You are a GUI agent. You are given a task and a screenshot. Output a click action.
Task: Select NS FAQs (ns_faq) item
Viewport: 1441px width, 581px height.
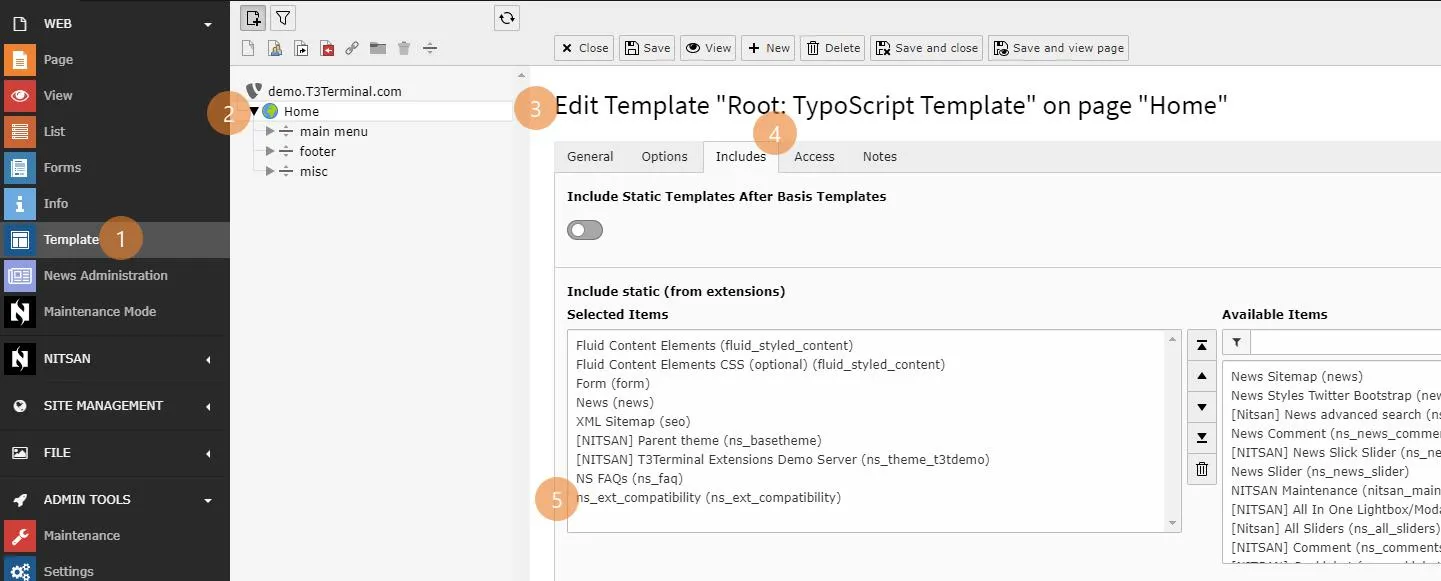[629, 478]
